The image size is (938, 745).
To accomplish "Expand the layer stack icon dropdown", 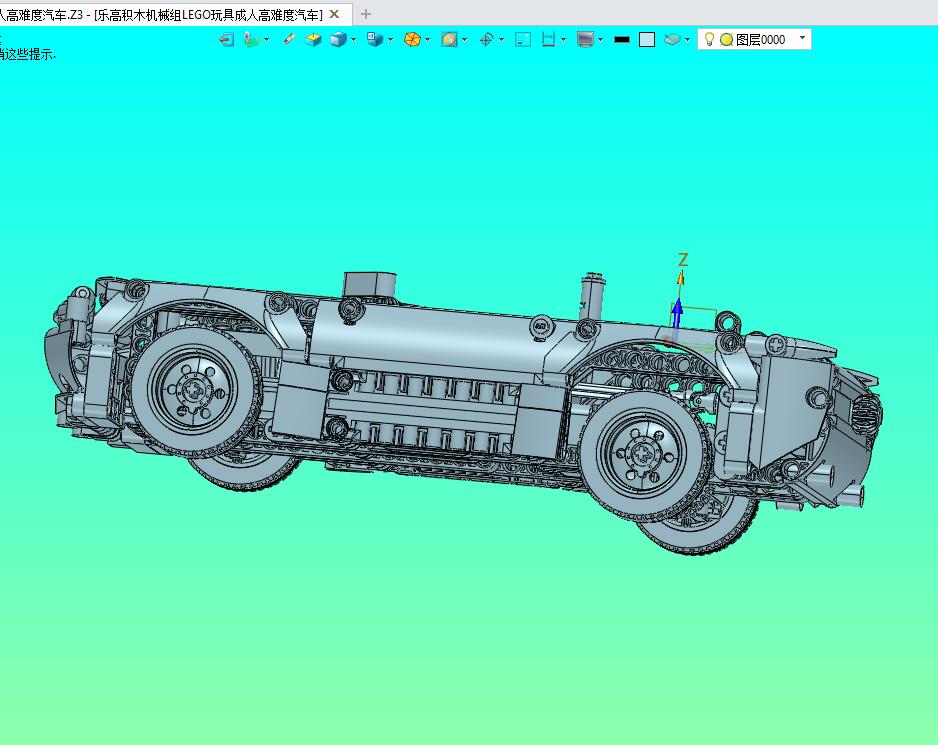I will tap(687, 39).
